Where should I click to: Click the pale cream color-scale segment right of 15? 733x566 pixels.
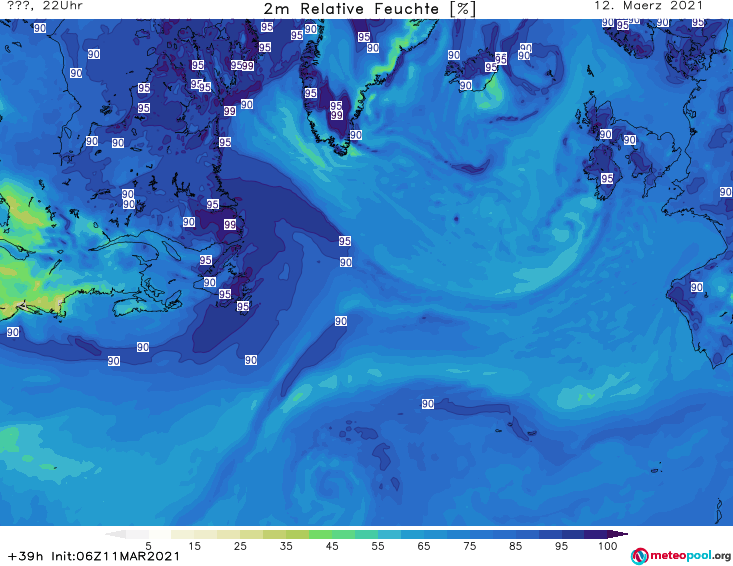(205, 534)
